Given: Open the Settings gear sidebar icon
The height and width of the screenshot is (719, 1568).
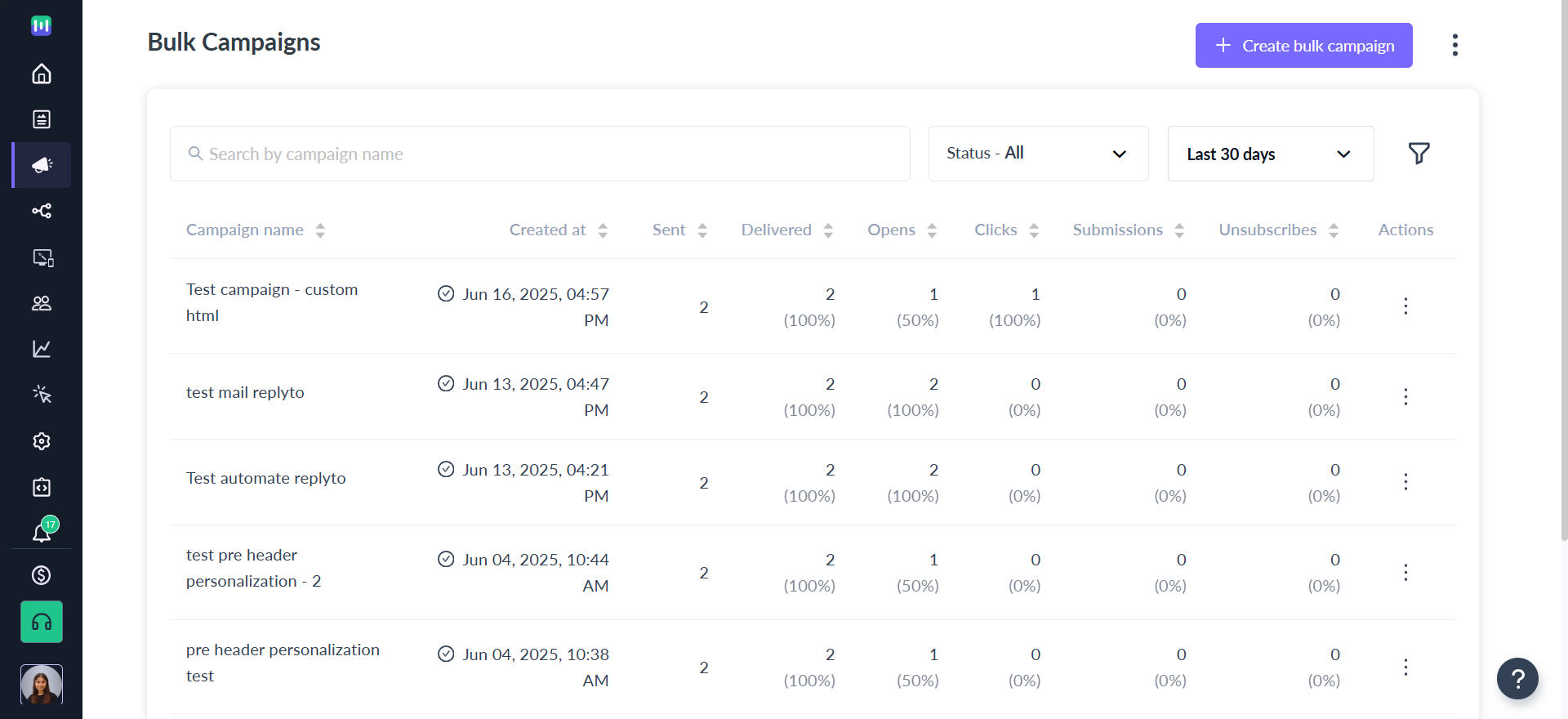Looking at the screenshot, I should click(42, 441).
